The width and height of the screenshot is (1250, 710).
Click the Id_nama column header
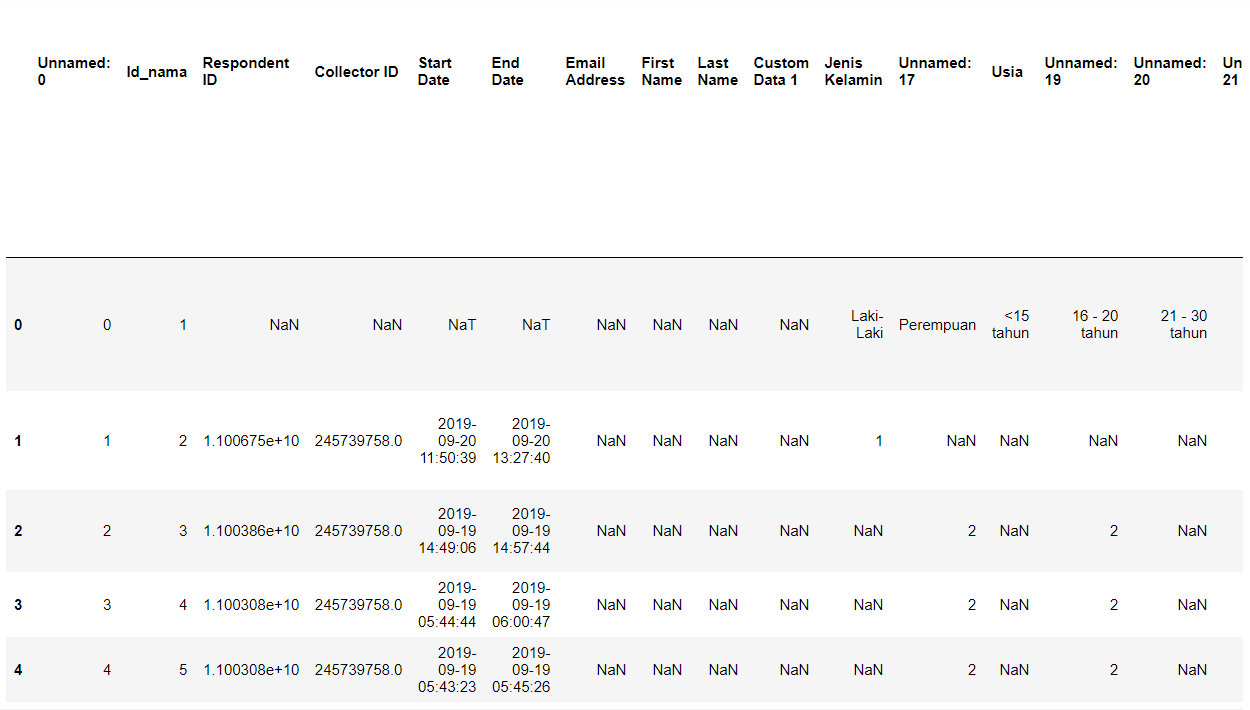[x=156, y=72]
